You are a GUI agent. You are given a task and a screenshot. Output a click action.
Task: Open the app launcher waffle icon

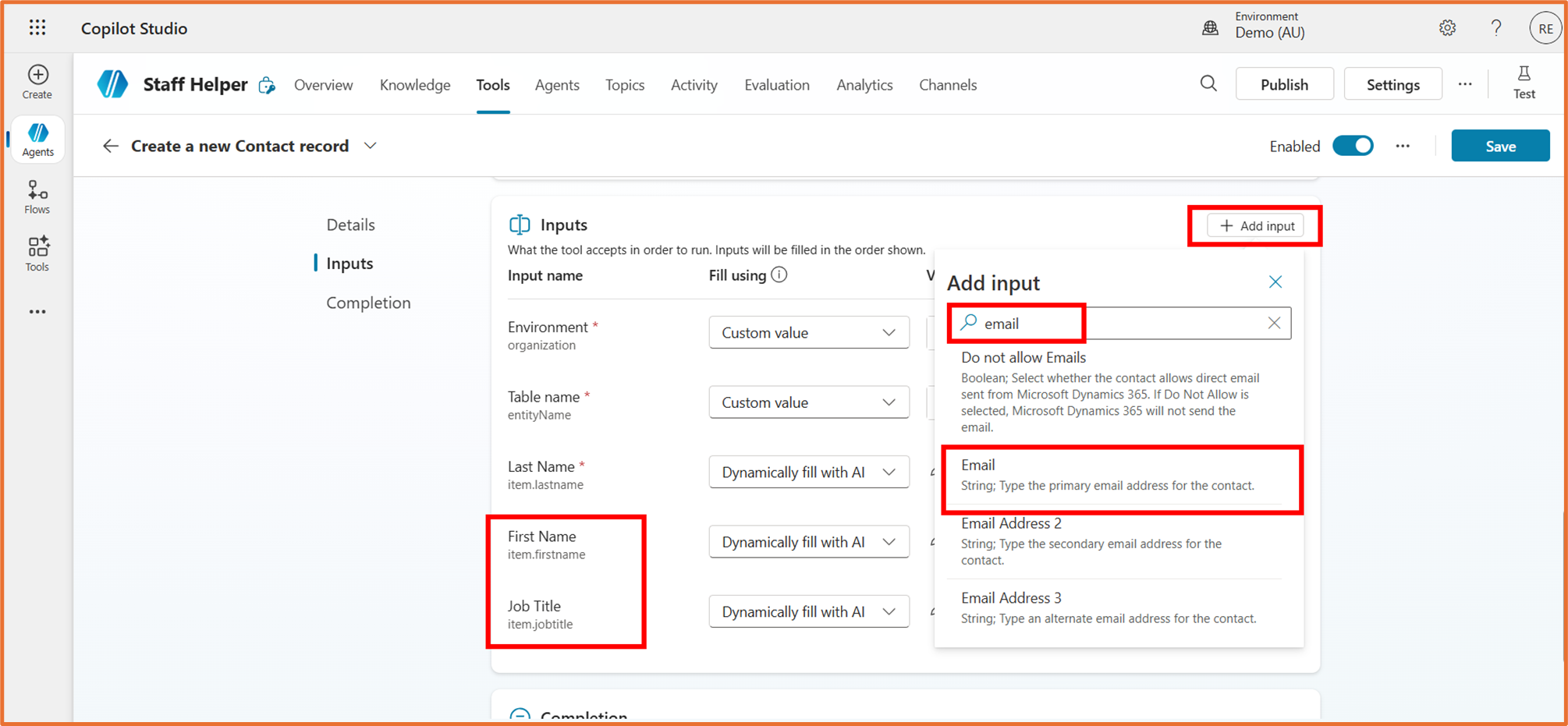point(37,28)
